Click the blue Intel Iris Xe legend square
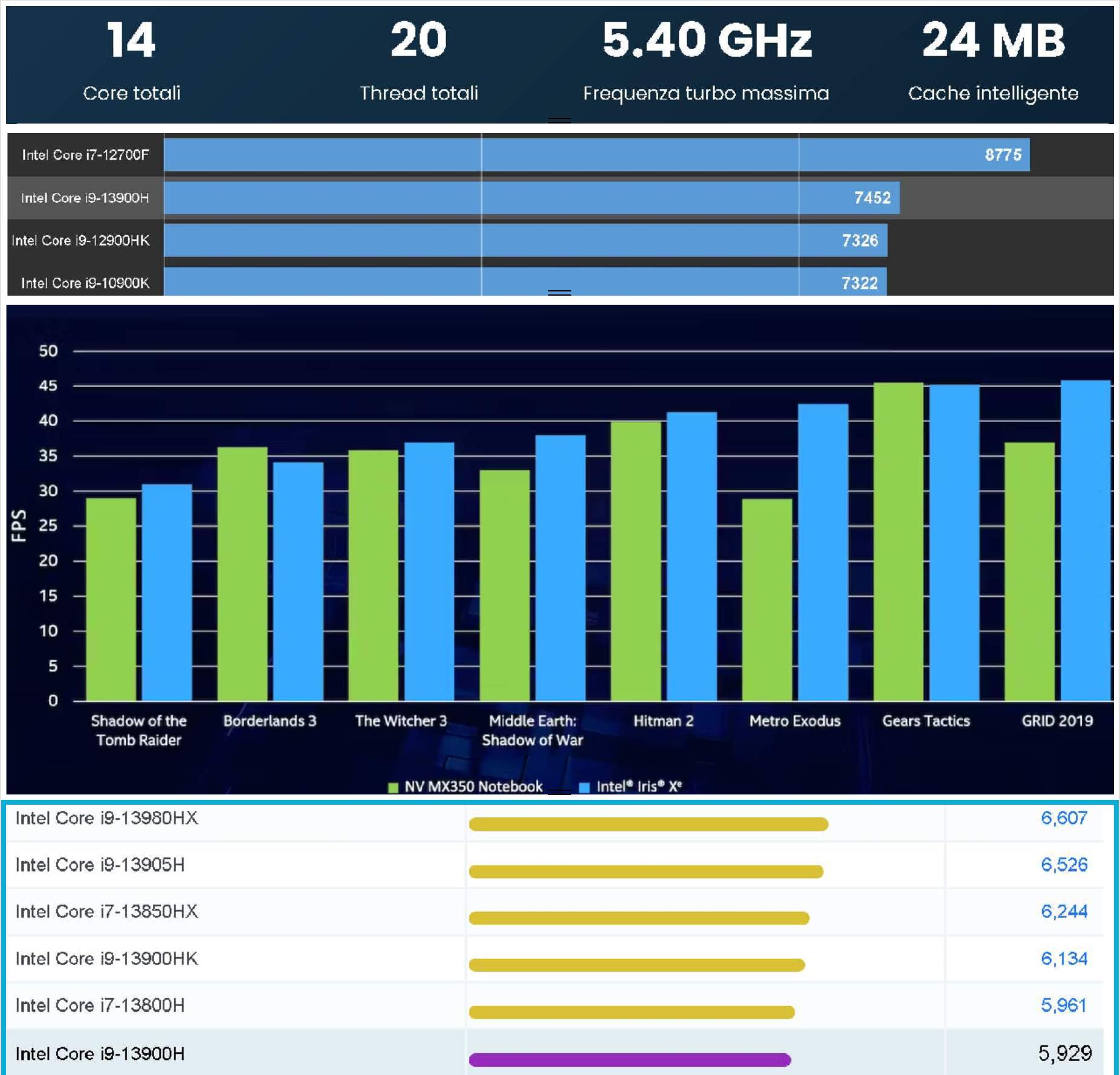Image resolution: width=1120 pixels, height=1075 pixels. (x=584, y=787)
